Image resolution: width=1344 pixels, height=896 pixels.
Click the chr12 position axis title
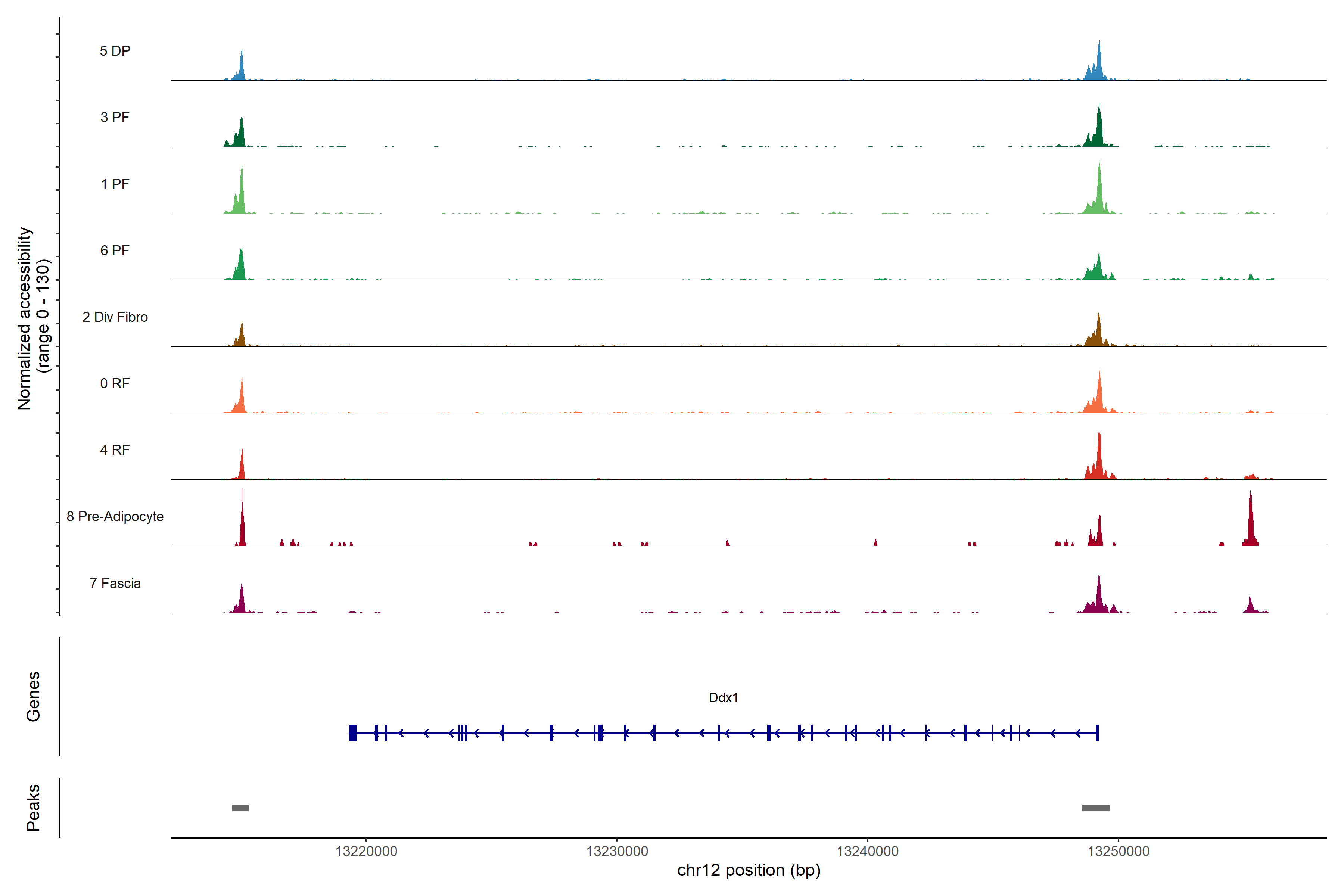(749, 870)
